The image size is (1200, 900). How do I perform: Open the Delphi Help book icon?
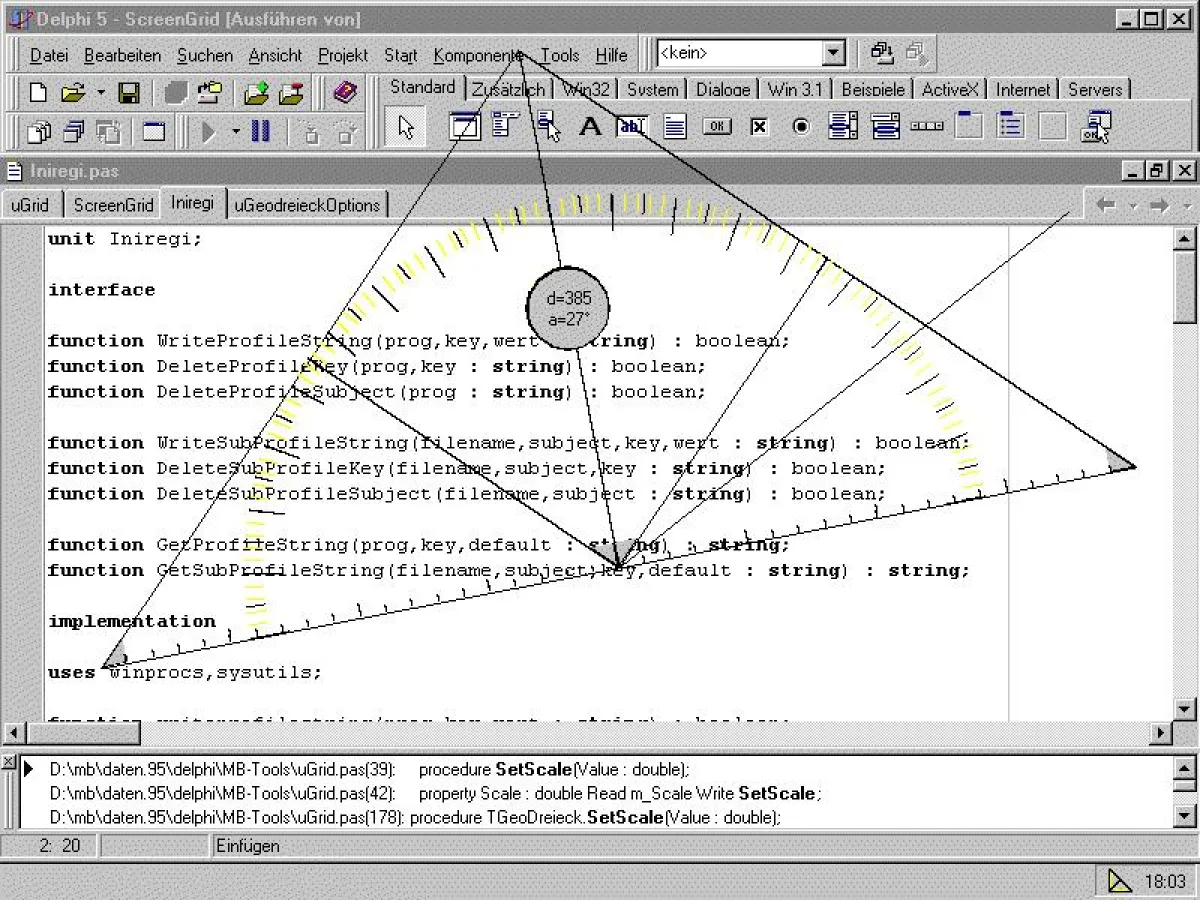point(347,92)
